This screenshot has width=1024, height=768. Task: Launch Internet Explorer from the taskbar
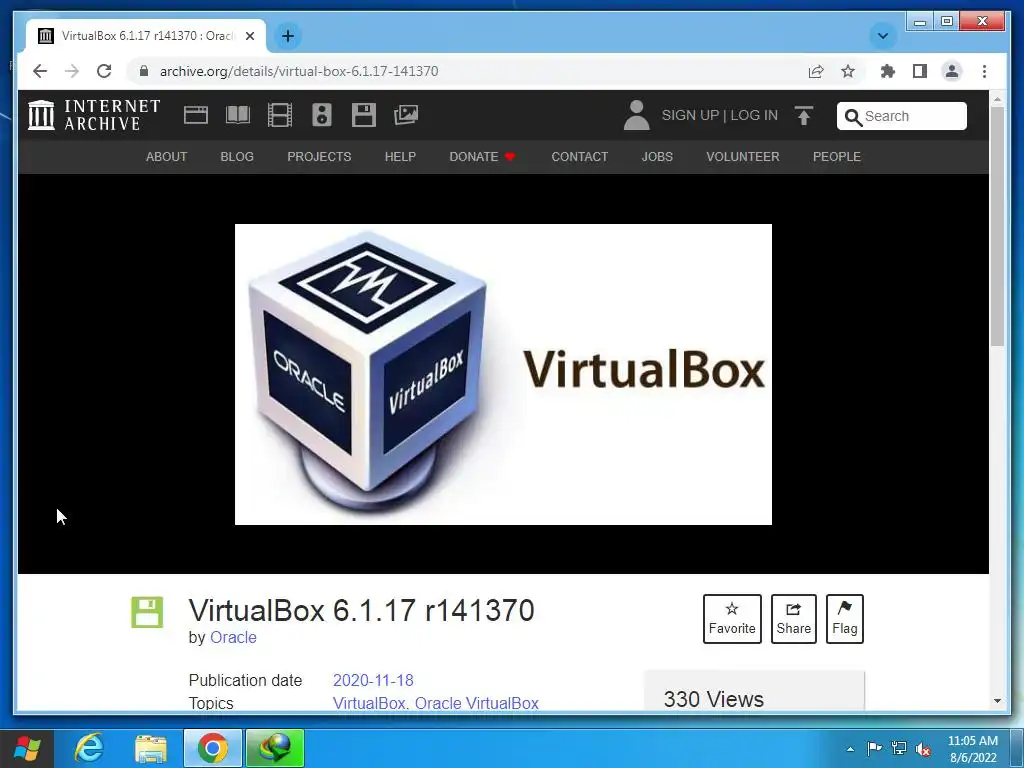coord(89,748)
